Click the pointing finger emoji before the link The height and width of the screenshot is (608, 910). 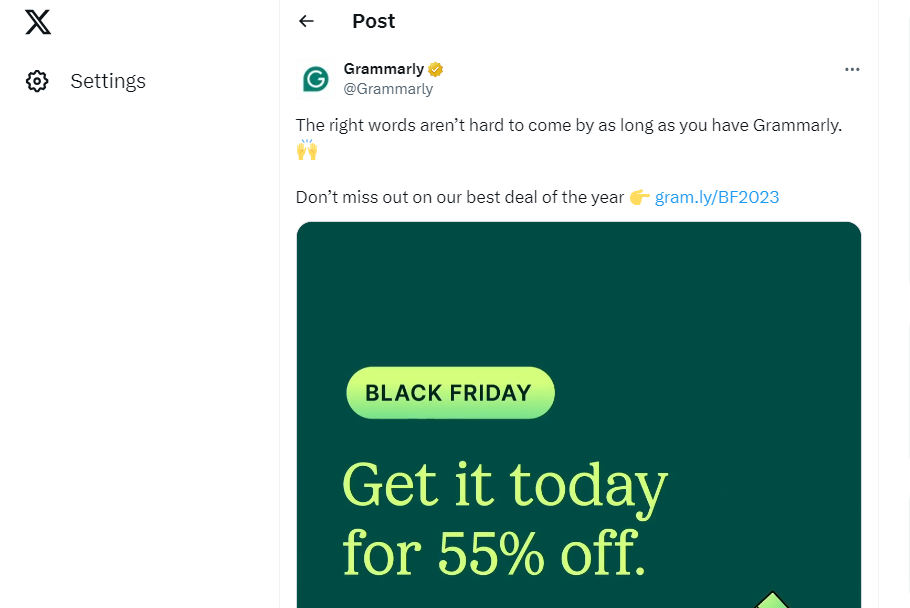point(640,197)
